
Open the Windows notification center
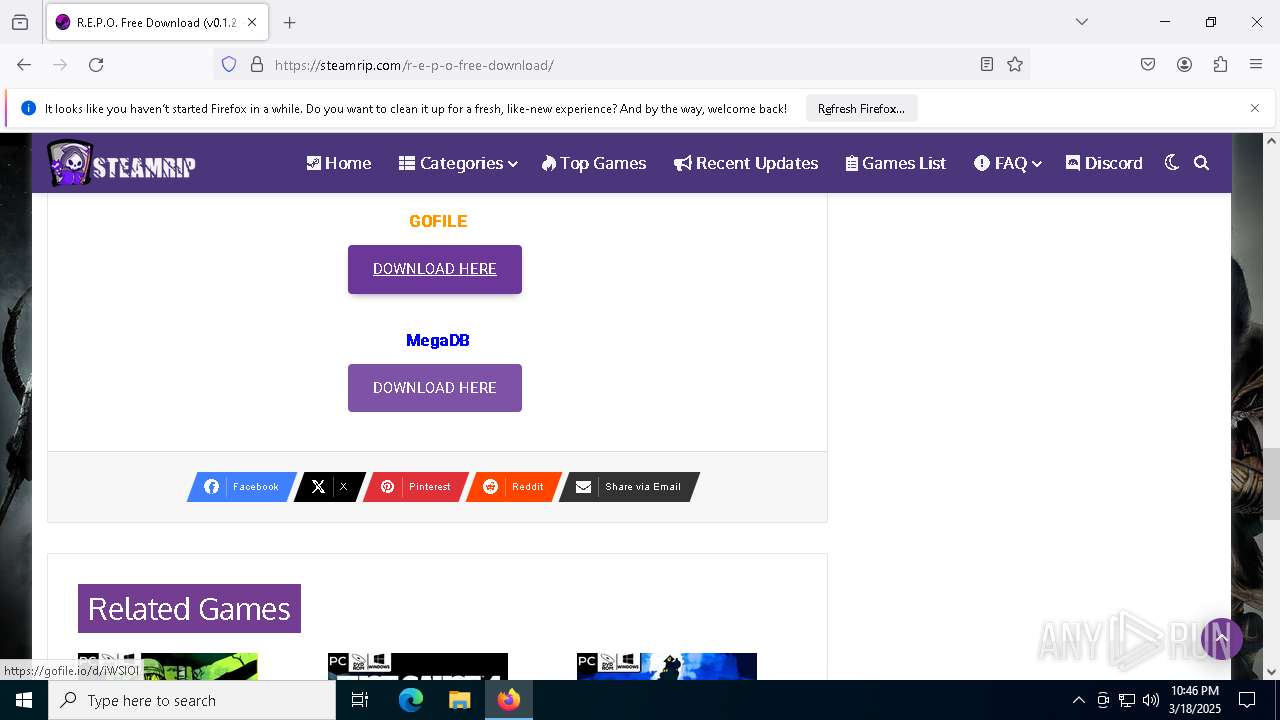tap(1247, 700)
